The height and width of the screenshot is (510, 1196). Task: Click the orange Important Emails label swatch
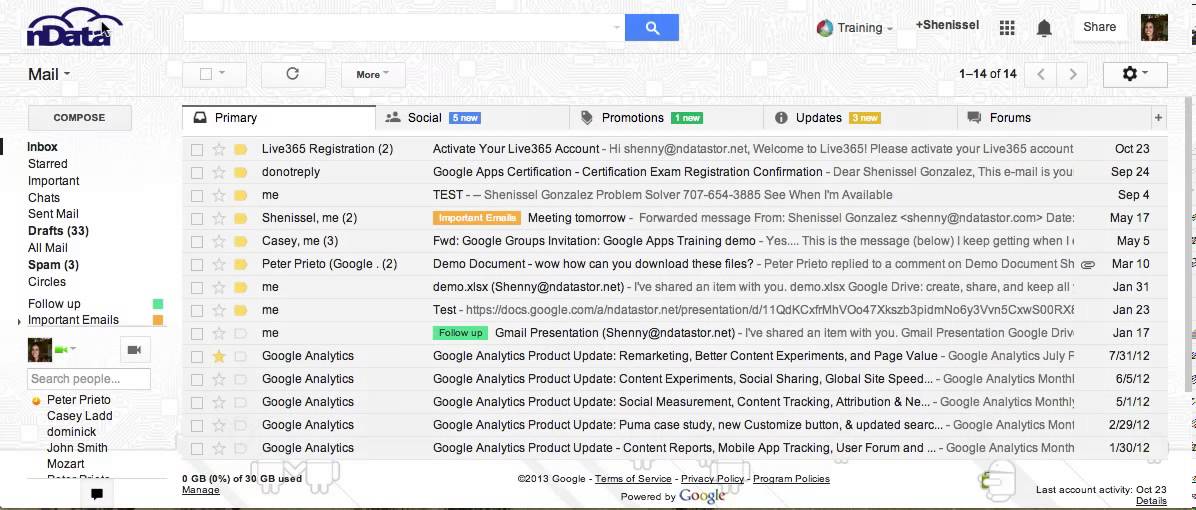(x=158, y=320)
